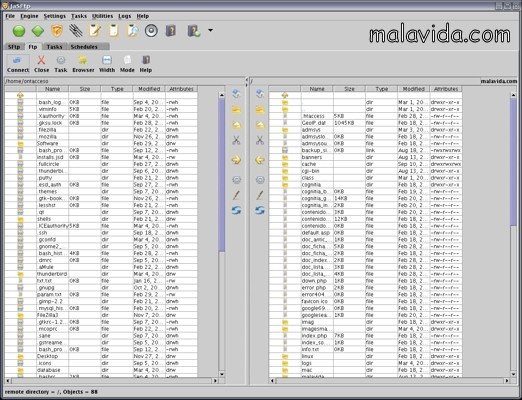Select the Ftp tab
The width and height of the screenshot is (522, 400).
pos(33,47)
